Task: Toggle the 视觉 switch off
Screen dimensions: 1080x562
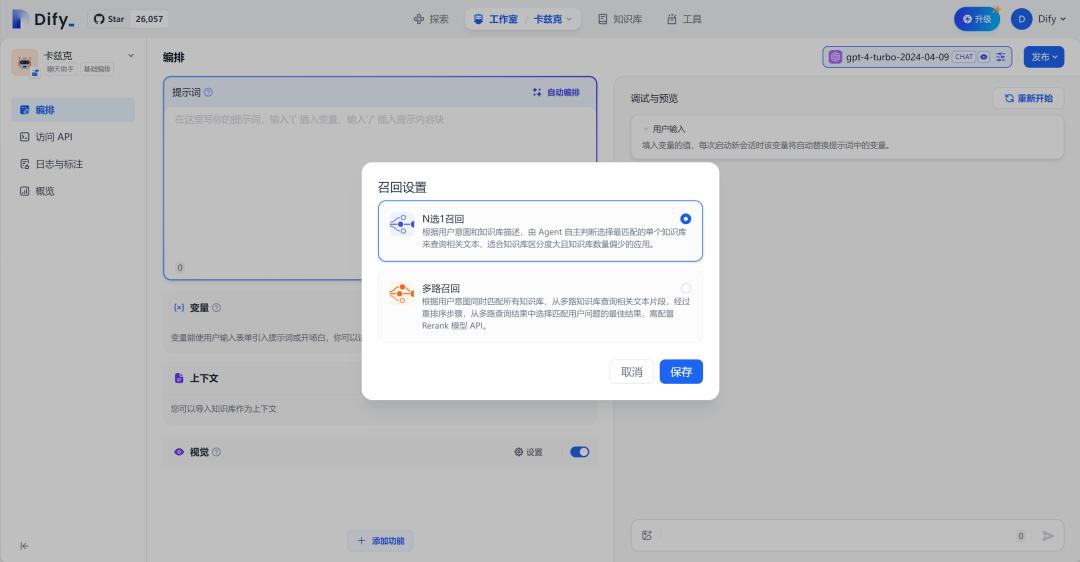Action: click(x=579, y=452)
